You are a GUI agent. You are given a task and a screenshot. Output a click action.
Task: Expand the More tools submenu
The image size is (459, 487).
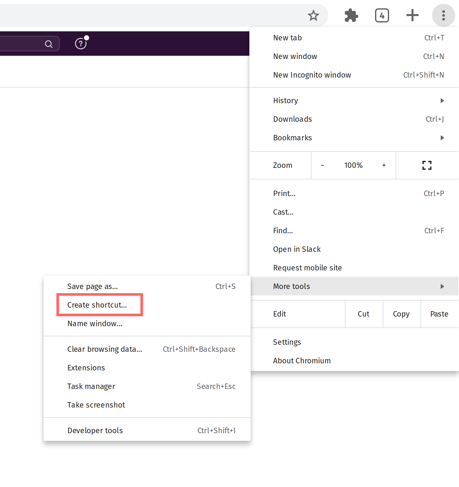354,286
